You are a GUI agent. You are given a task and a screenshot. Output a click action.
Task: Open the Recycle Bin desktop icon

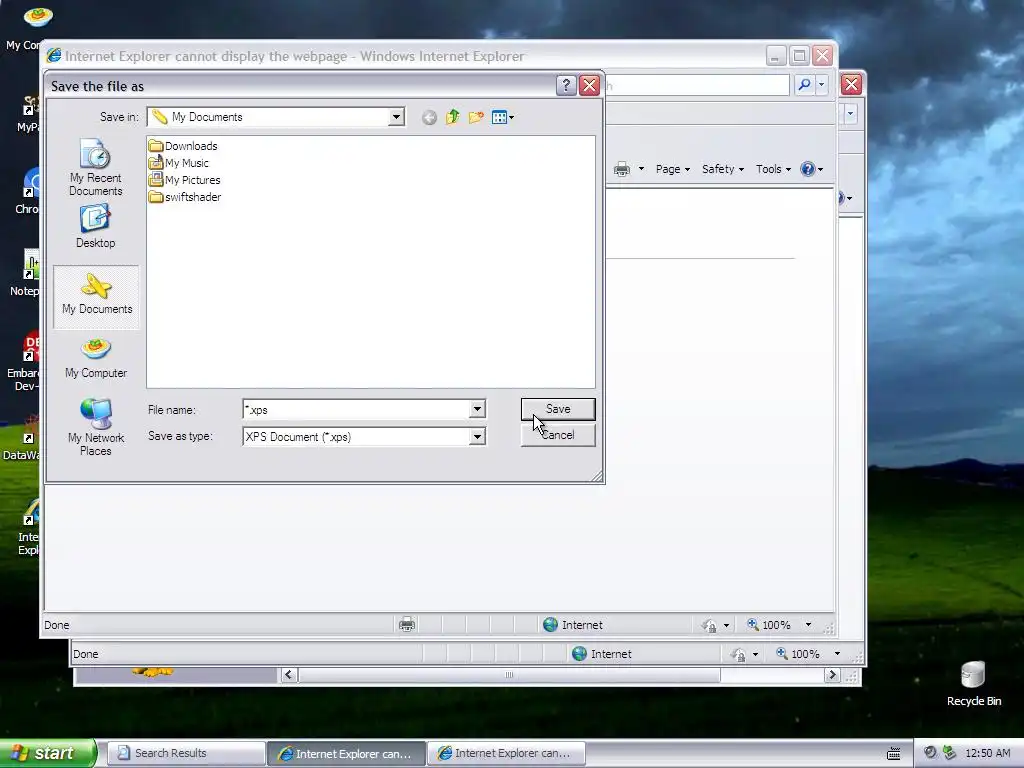point(973,683)
